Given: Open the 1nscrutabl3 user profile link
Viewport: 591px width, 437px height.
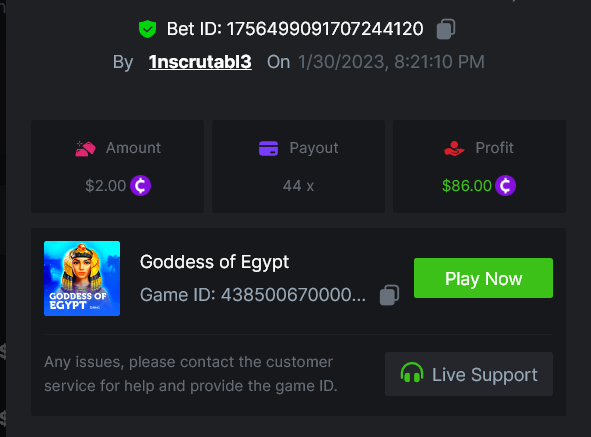Looking at the screenshot, I should [x=200, y=62].
